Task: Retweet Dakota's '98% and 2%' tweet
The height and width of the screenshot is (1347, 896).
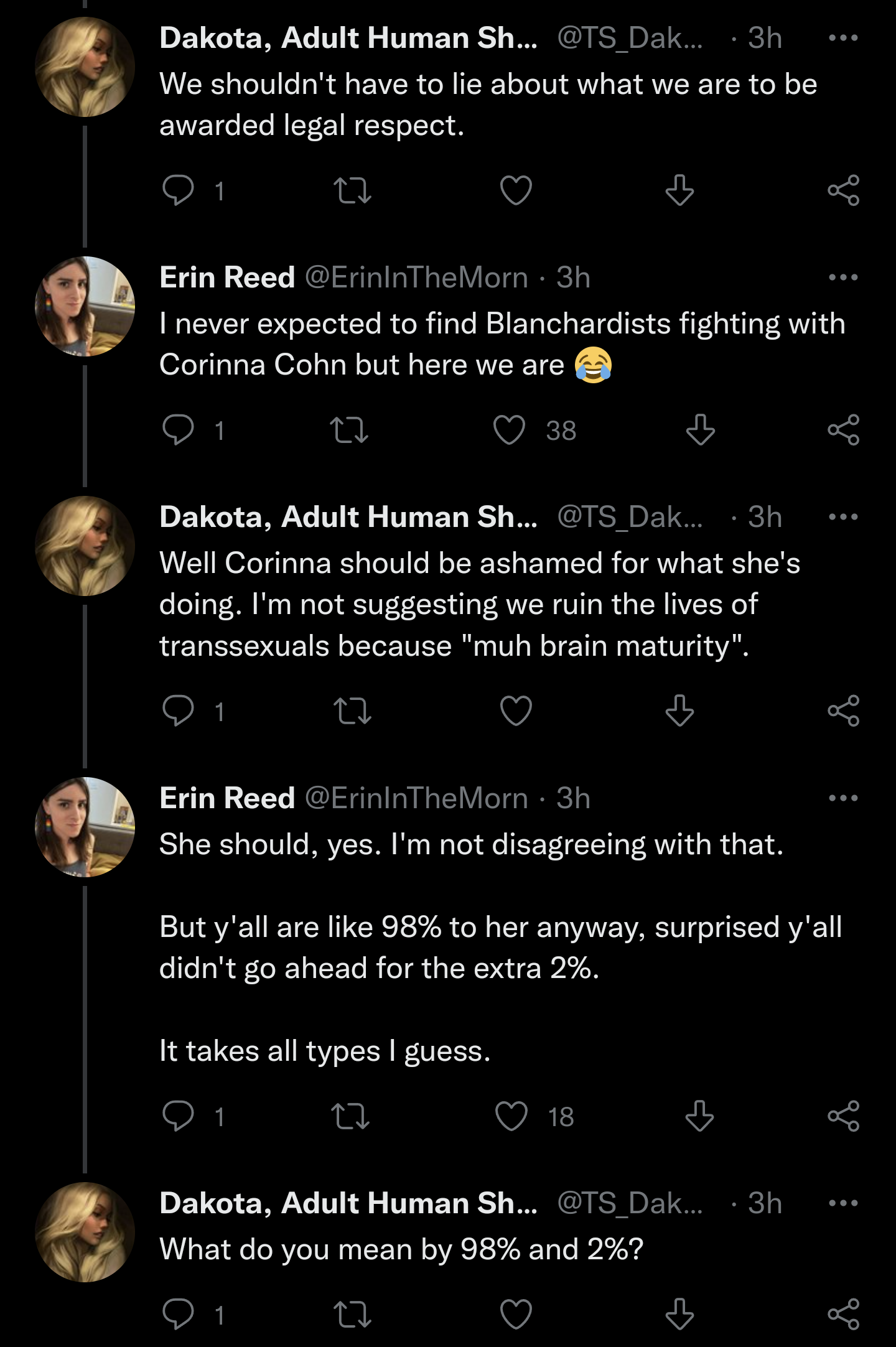Action: 352,1314
